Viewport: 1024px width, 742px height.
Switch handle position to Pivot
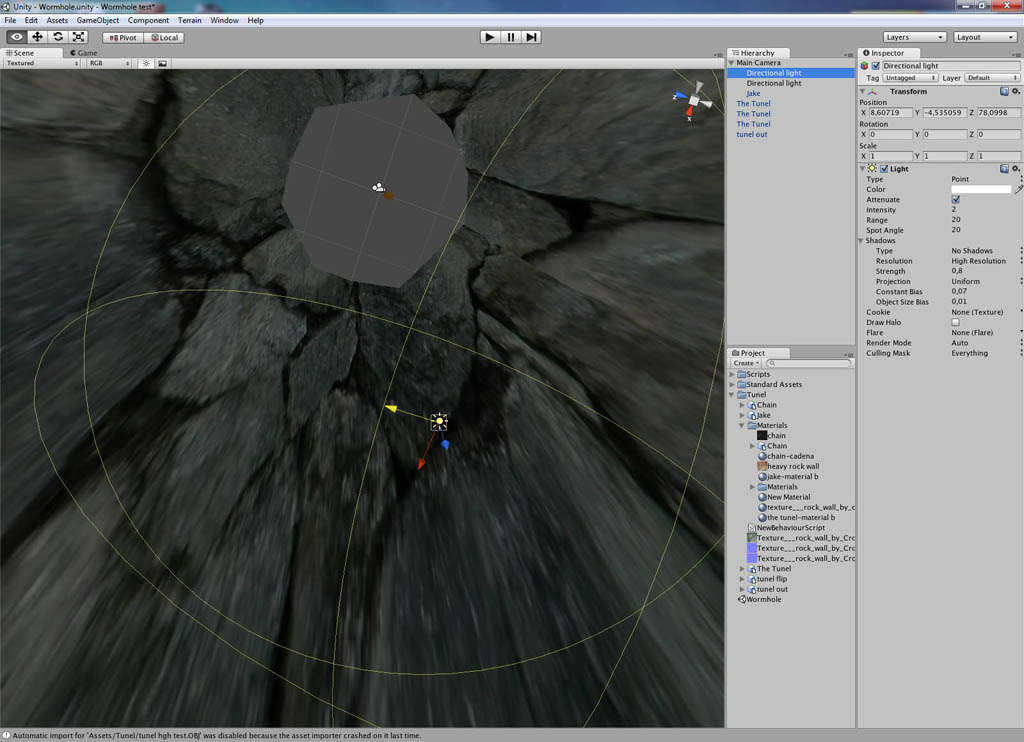pyautogui.click(x=122, y=37)
